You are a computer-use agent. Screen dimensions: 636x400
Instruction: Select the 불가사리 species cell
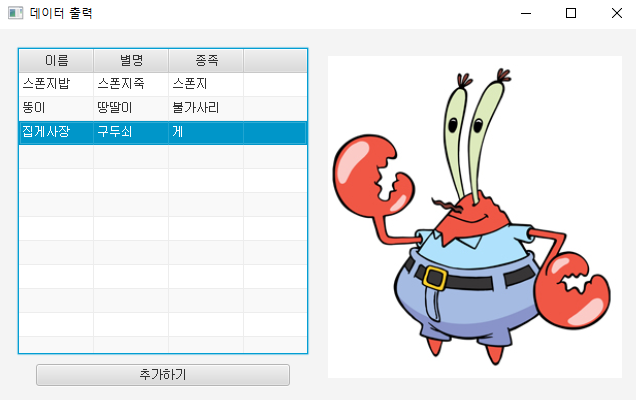pyautogui.click(x=206, y=108)
